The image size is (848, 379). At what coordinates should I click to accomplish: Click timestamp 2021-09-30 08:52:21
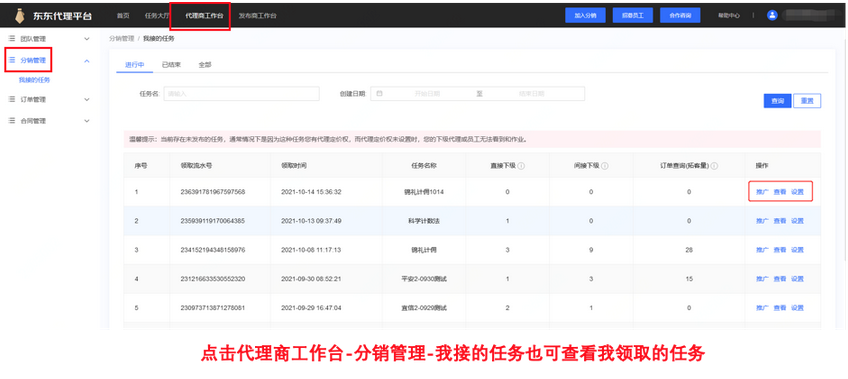coord(312,279)
